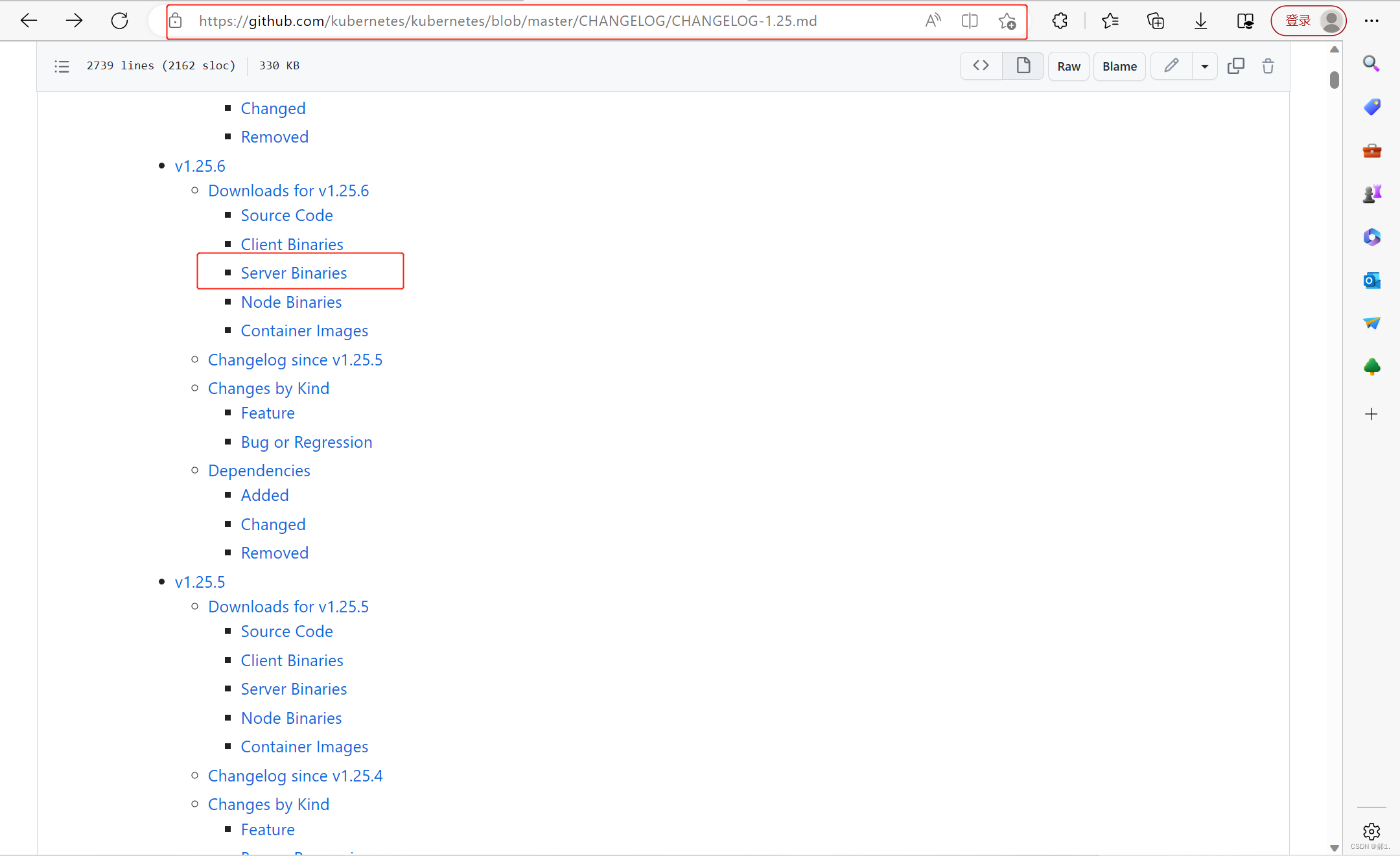This screenshot has width=1400, height=856.
Task: Switch to source code view toggle
Action: click(981, 65)
